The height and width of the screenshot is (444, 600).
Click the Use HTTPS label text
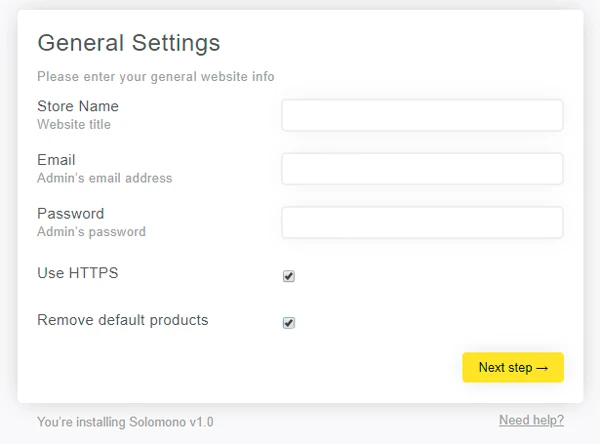[x=77, y=273]
